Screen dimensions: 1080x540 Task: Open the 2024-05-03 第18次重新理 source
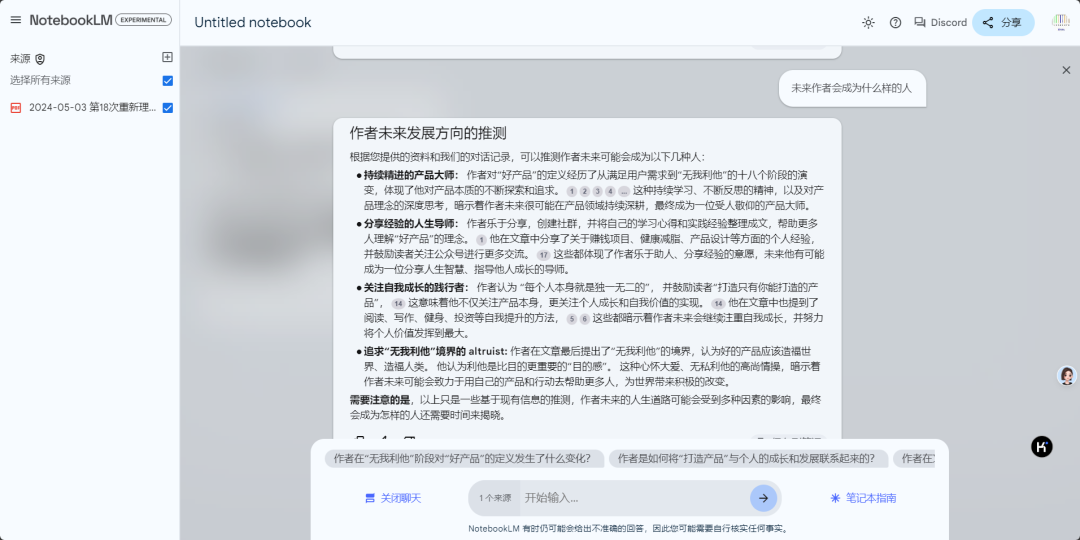click(x=92, y=108)
